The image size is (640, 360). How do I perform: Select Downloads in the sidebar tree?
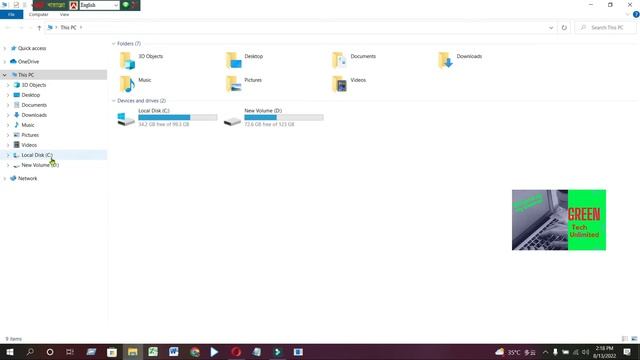click(x=34, y=115)
